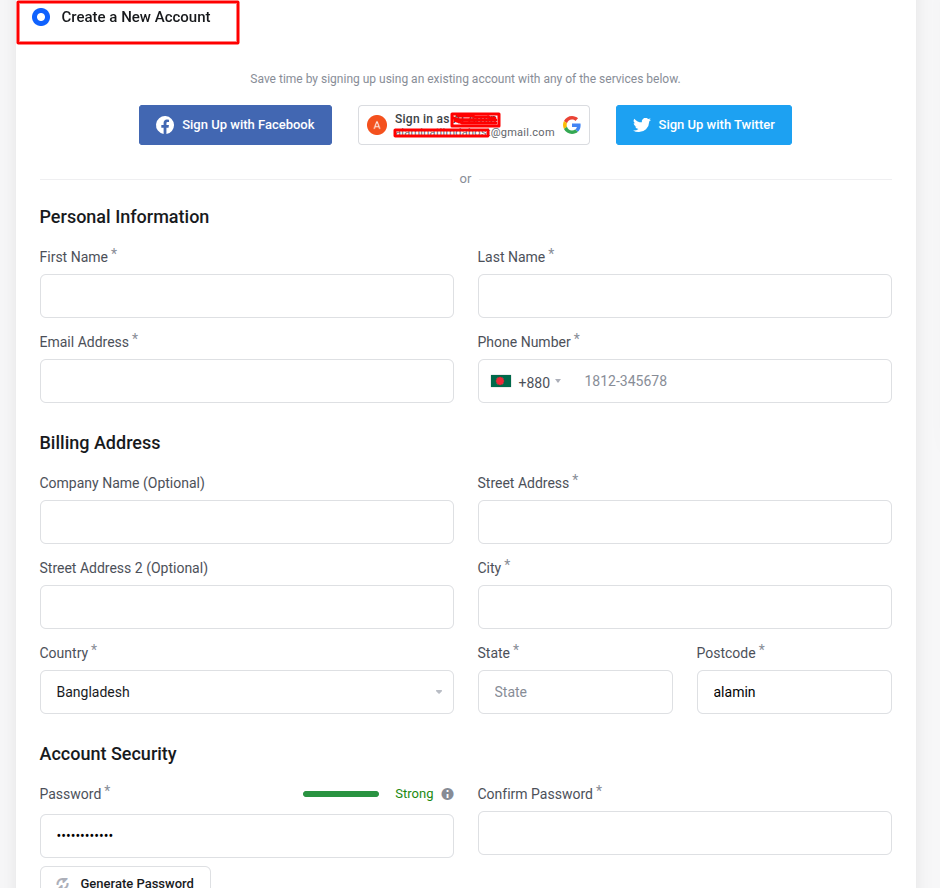The width and height of the screenshot is (940, 888).
Task: Click the Generate Password button
Action: click(126, 880)
